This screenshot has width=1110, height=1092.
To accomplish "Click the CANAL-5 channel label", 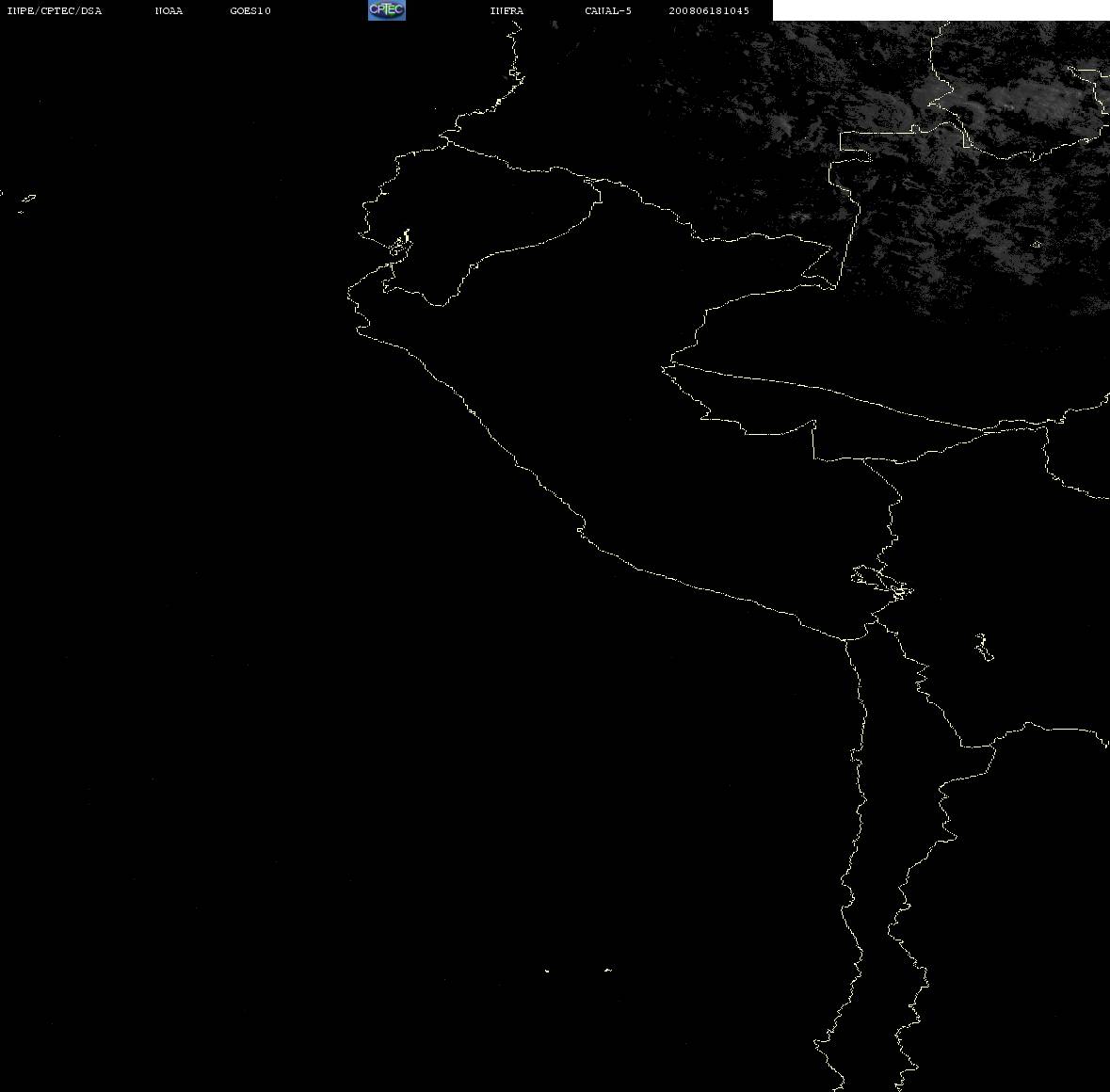I will [608, 10].
